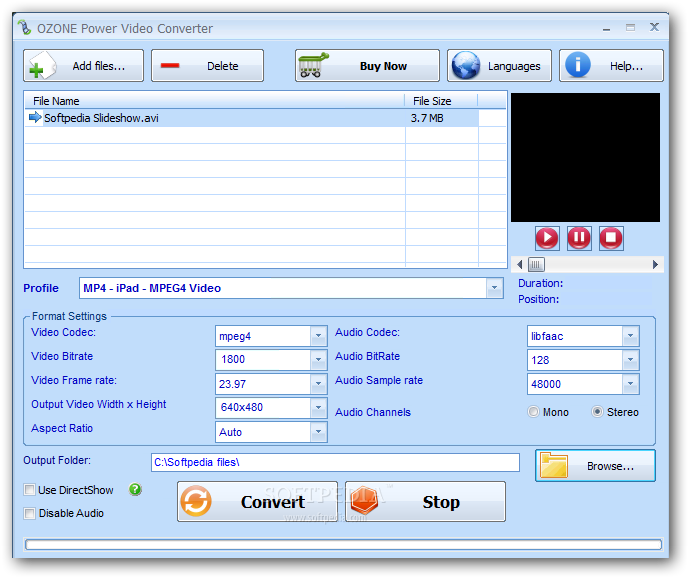This screenshot has height=578, width=689.
Task: Close the OZONE Power Video Converter window
Action: coord(654,27)
